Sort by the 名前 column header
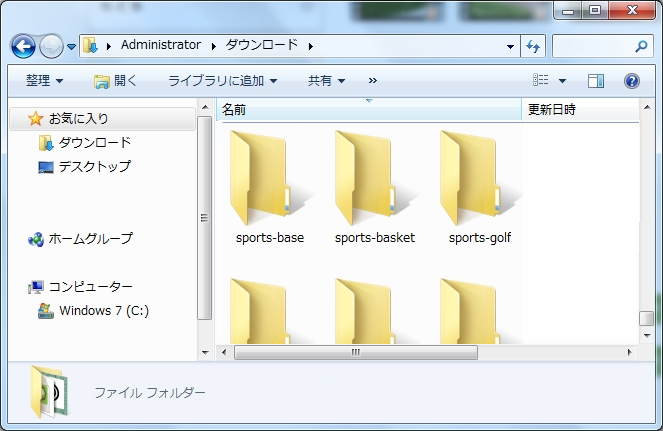The image size is (663, 431). tap(234, 109)
